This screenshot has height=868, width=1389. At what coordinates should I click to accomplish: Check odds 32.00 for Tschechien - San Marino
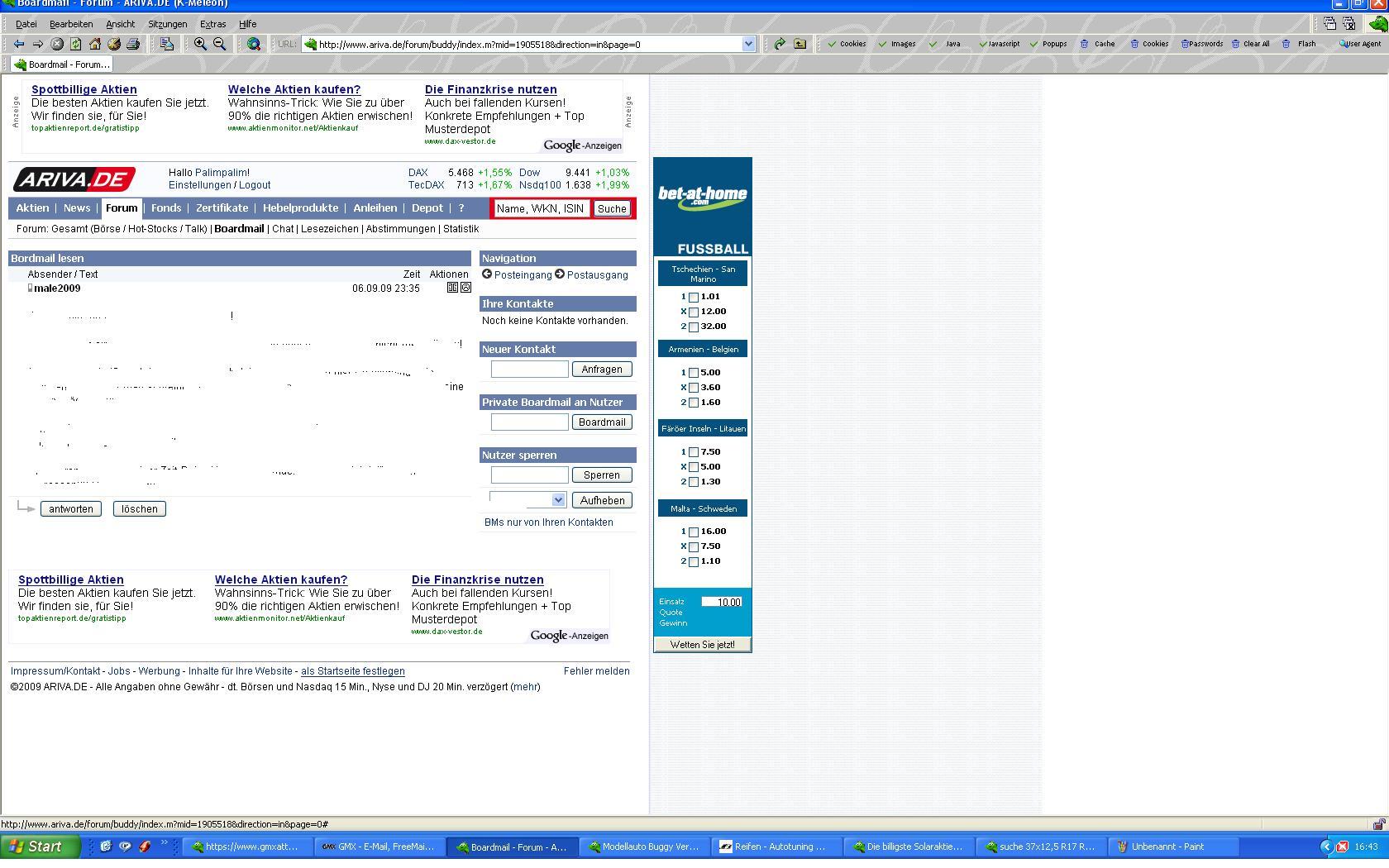694,327
